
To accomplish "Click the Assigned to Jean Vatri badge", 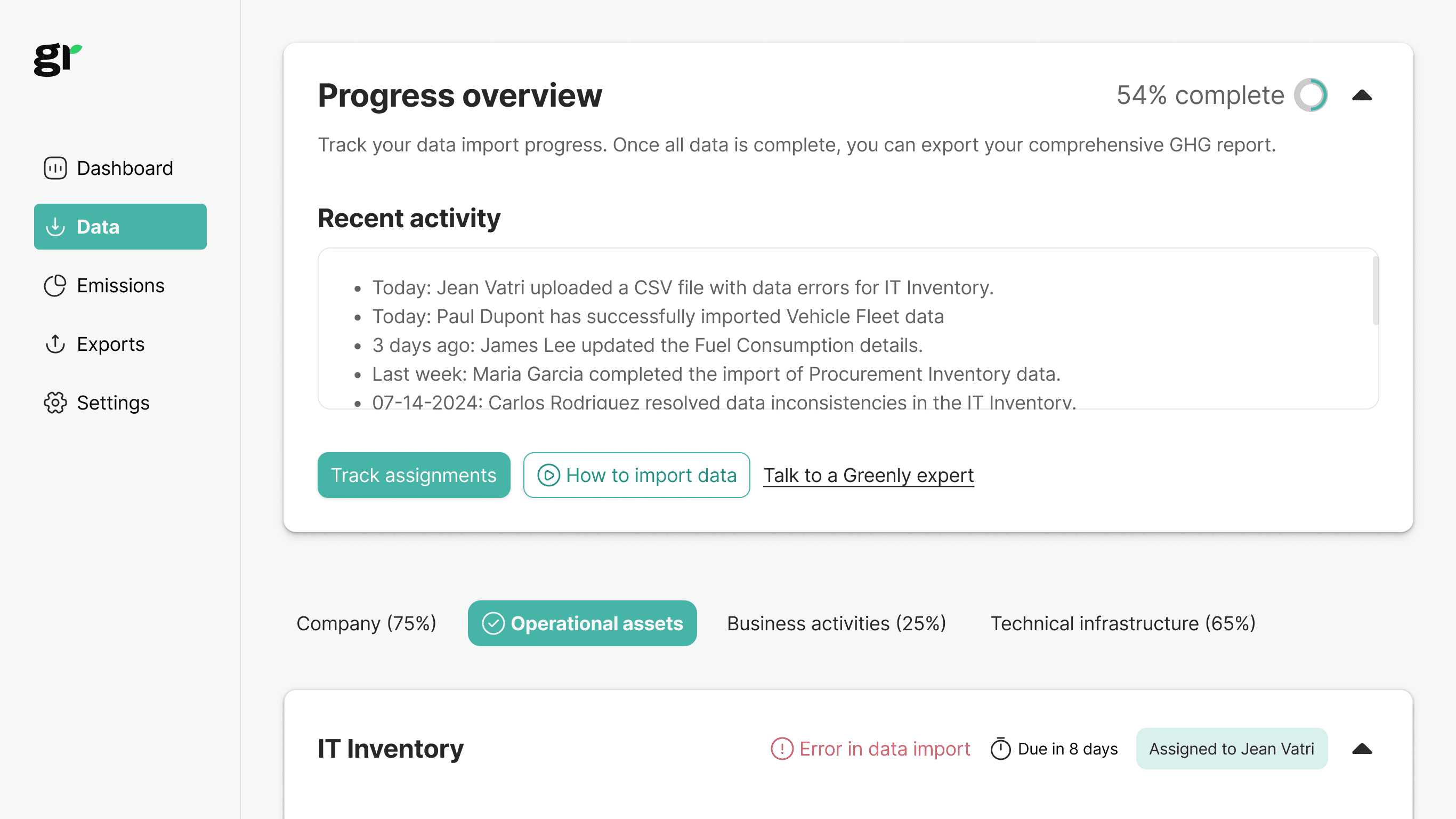I will (x=1232, y=749).
